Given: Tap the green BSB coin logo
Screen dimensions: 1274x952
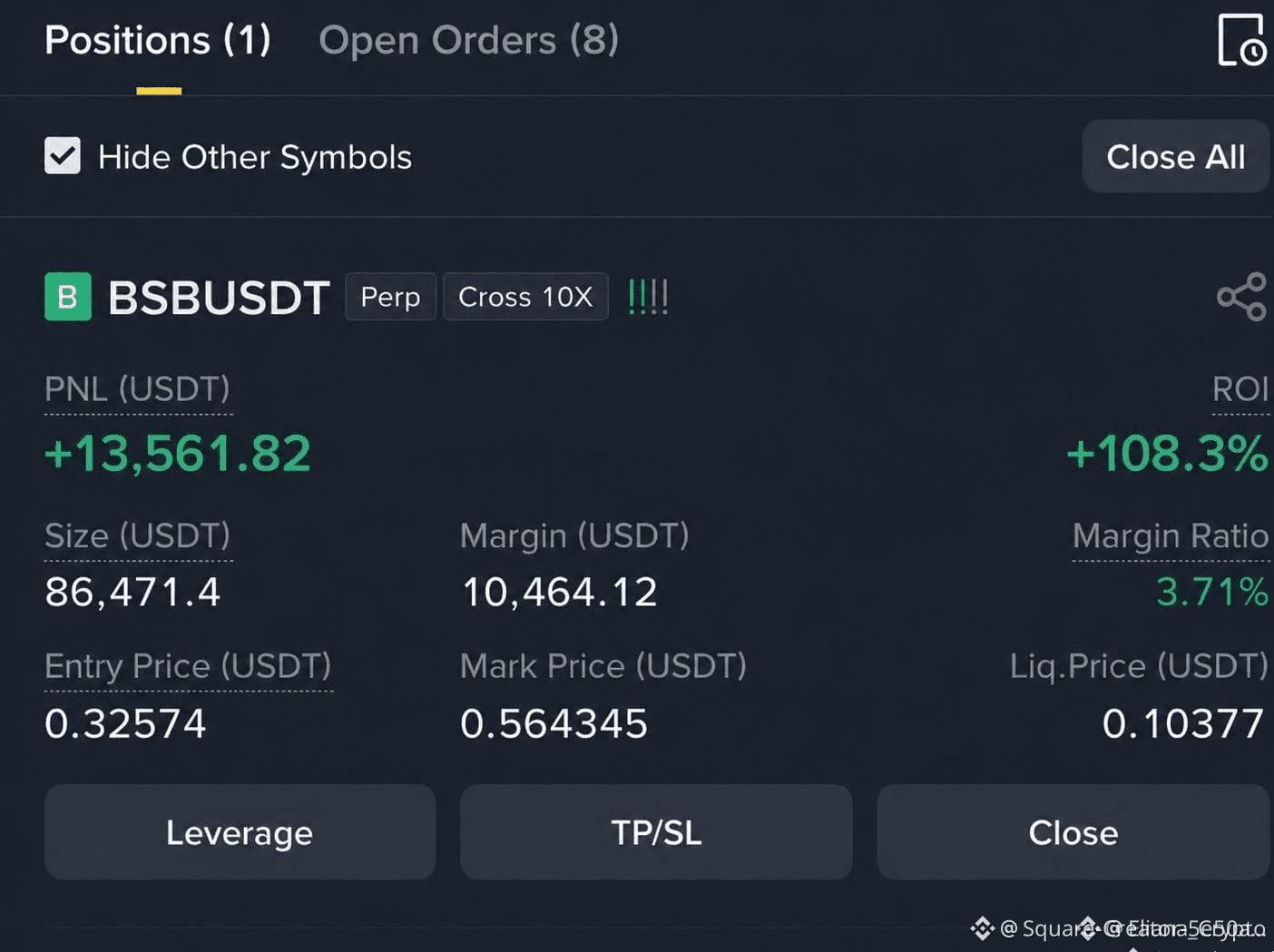Looking at the screenshot, I should tap(68, 297).
